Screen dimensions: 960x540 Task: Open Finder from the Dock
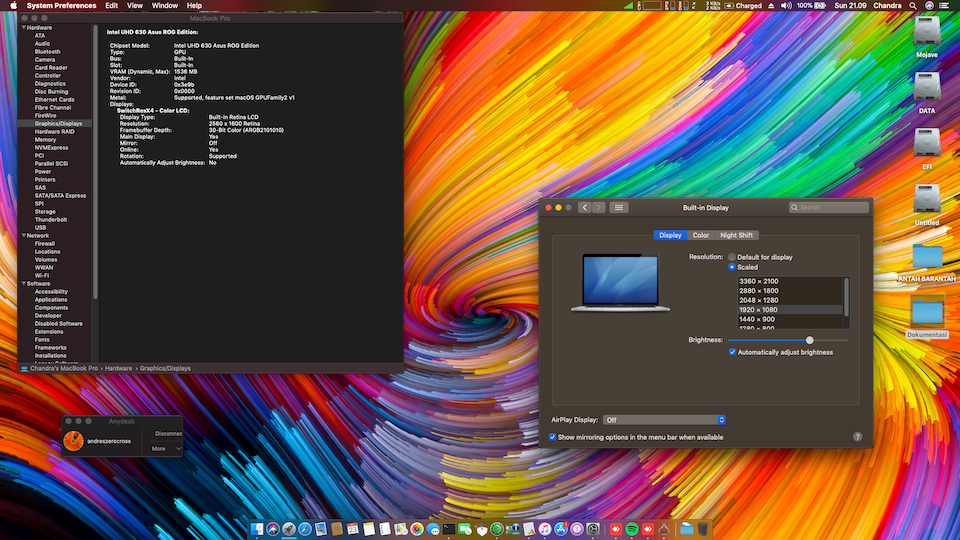point(257,528)
